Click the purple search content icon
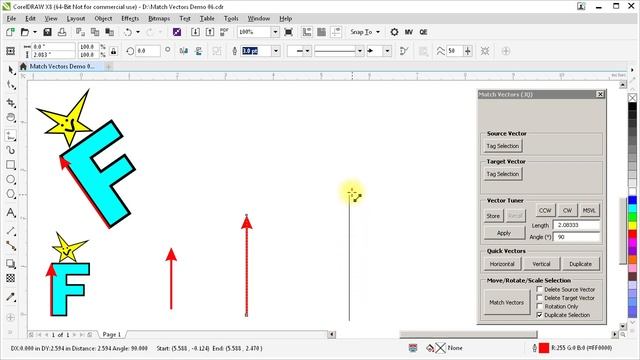 tap(177, 32)
